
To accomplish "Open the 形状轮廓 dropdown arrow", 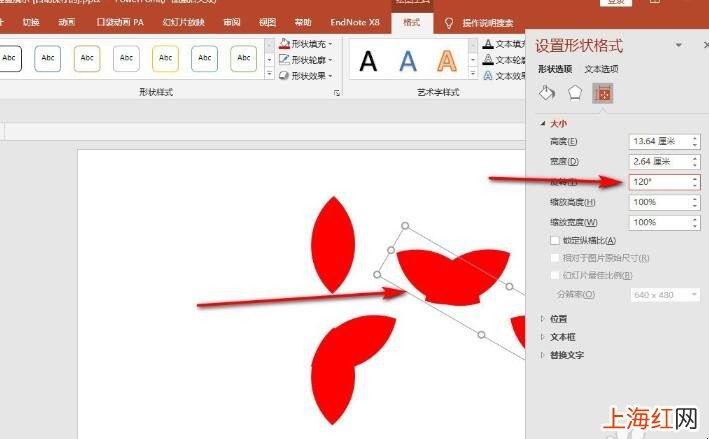I will click(330, 60).
